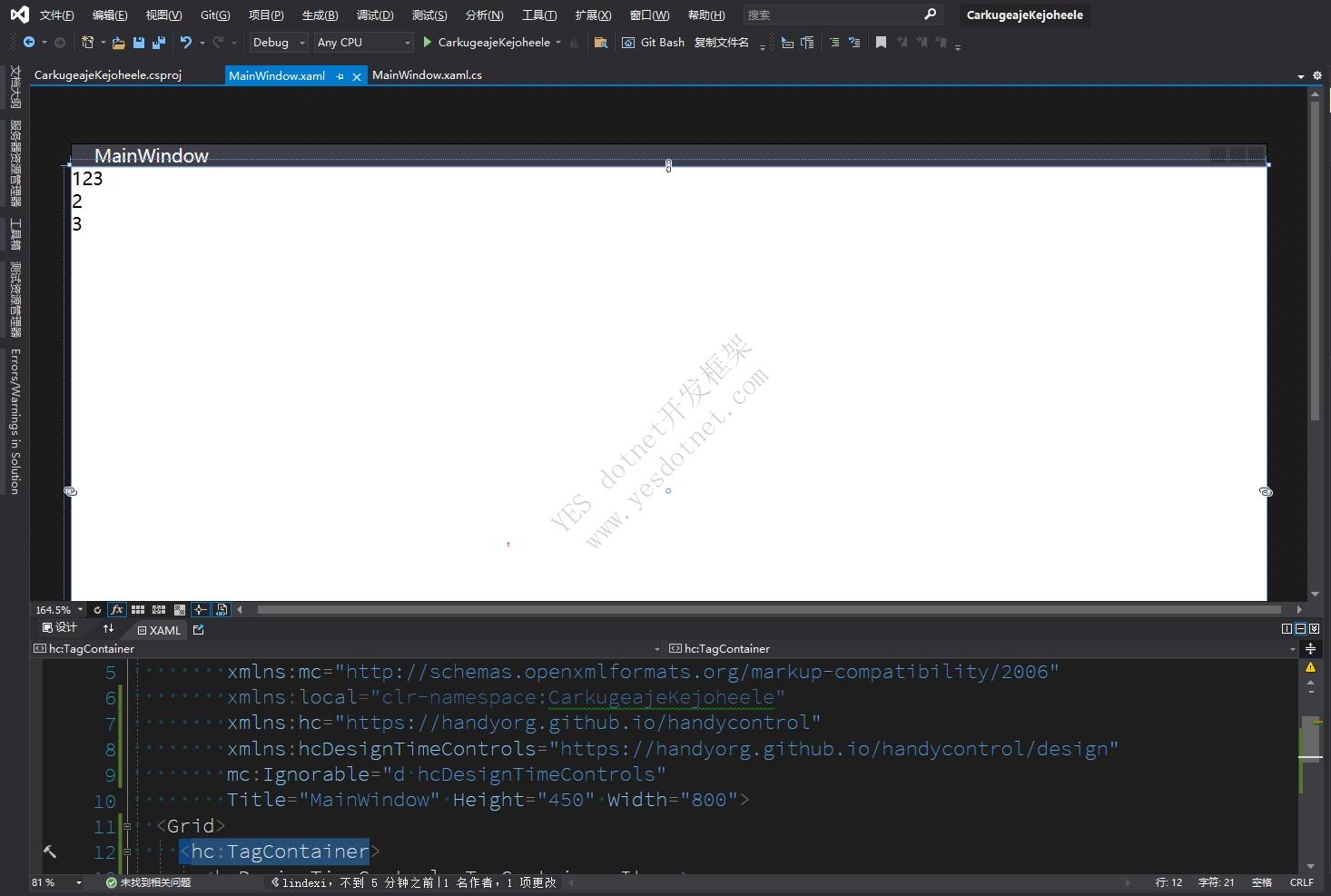The height and width of the screenshot is (896, 1331).
Task: Pin the MainWindow.xaml tab
Action: click(340, 76)
